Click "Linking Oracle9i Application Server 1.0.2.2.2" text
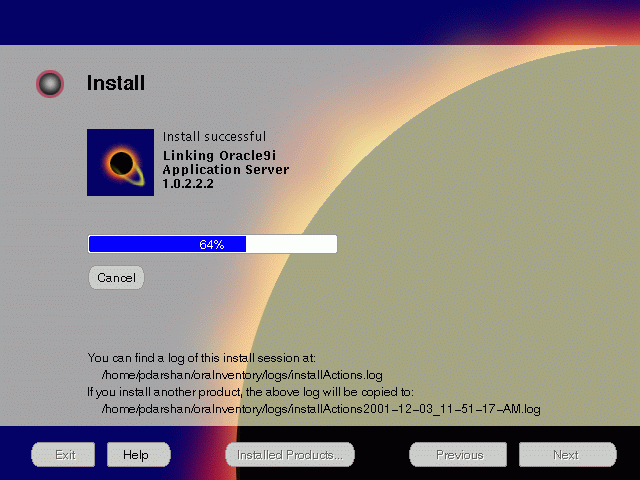Screen dimensions: 640x480 pos(226,169)
